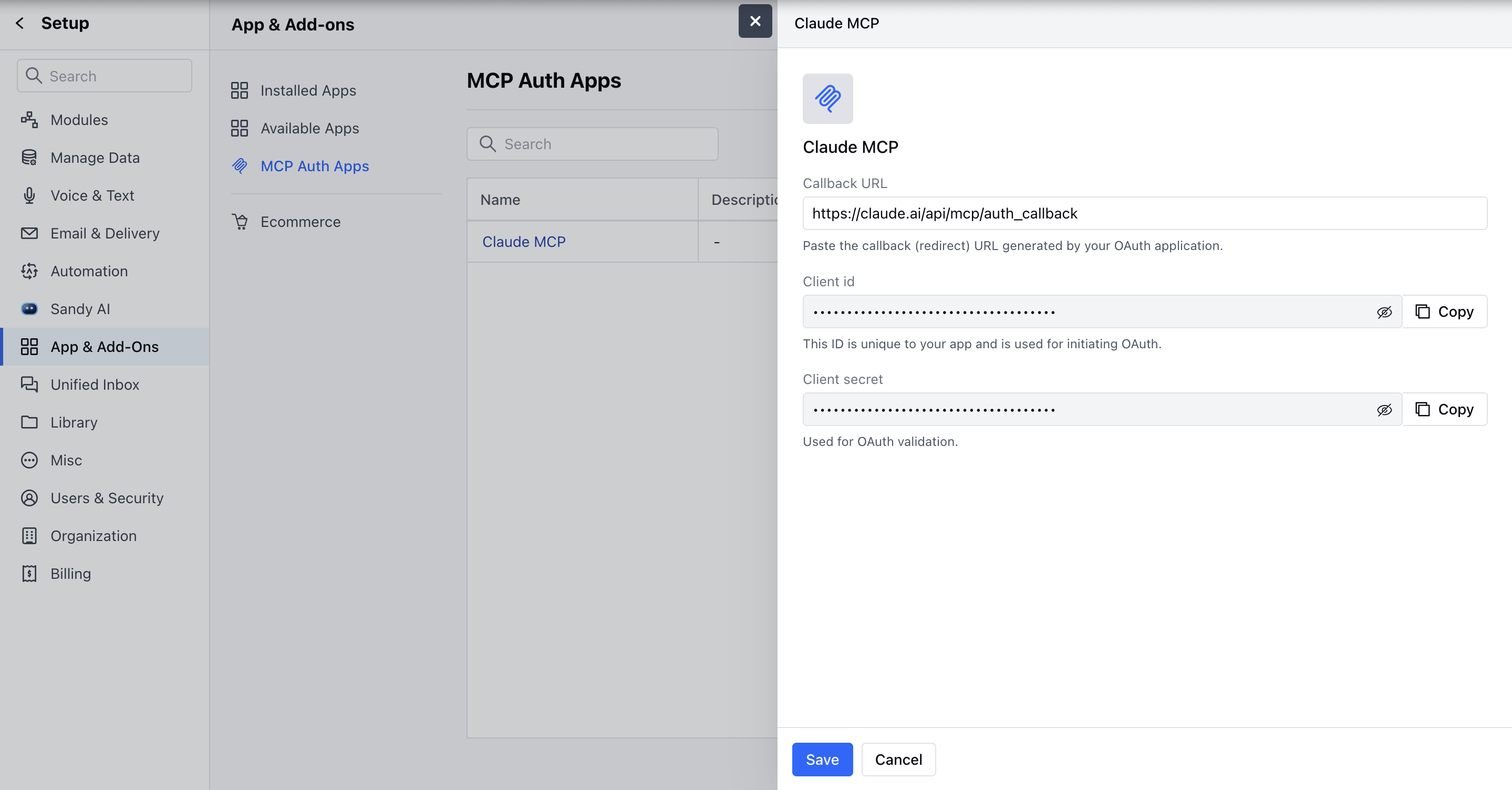Open the Claude MCP row link
This screenshot has width=1512, height=790.
[524, 242]
